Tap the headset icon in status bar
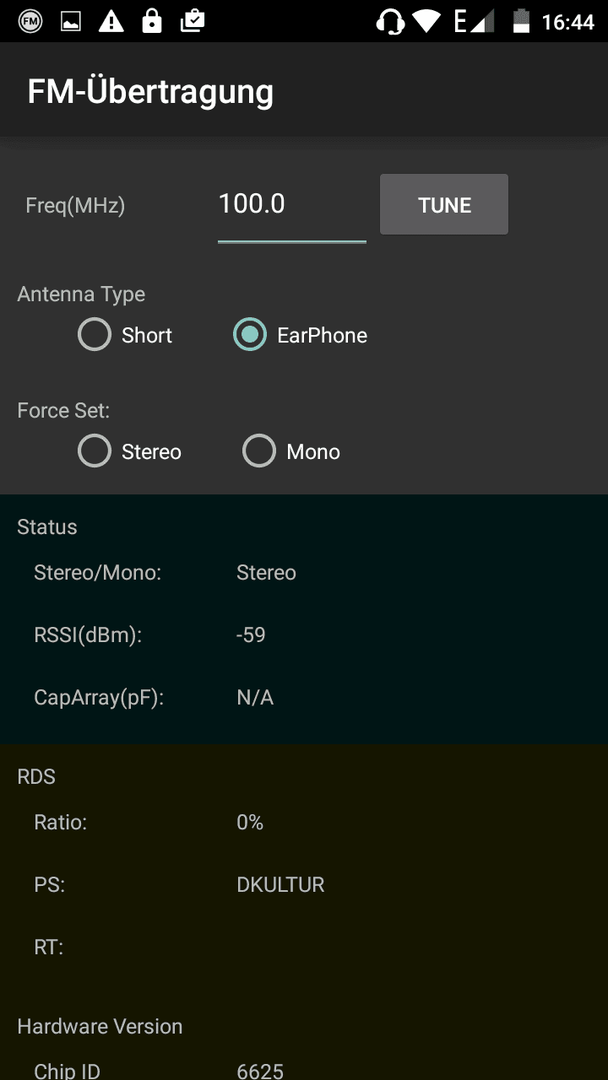This screenshot has height=1080, width=608. [390, 22]
